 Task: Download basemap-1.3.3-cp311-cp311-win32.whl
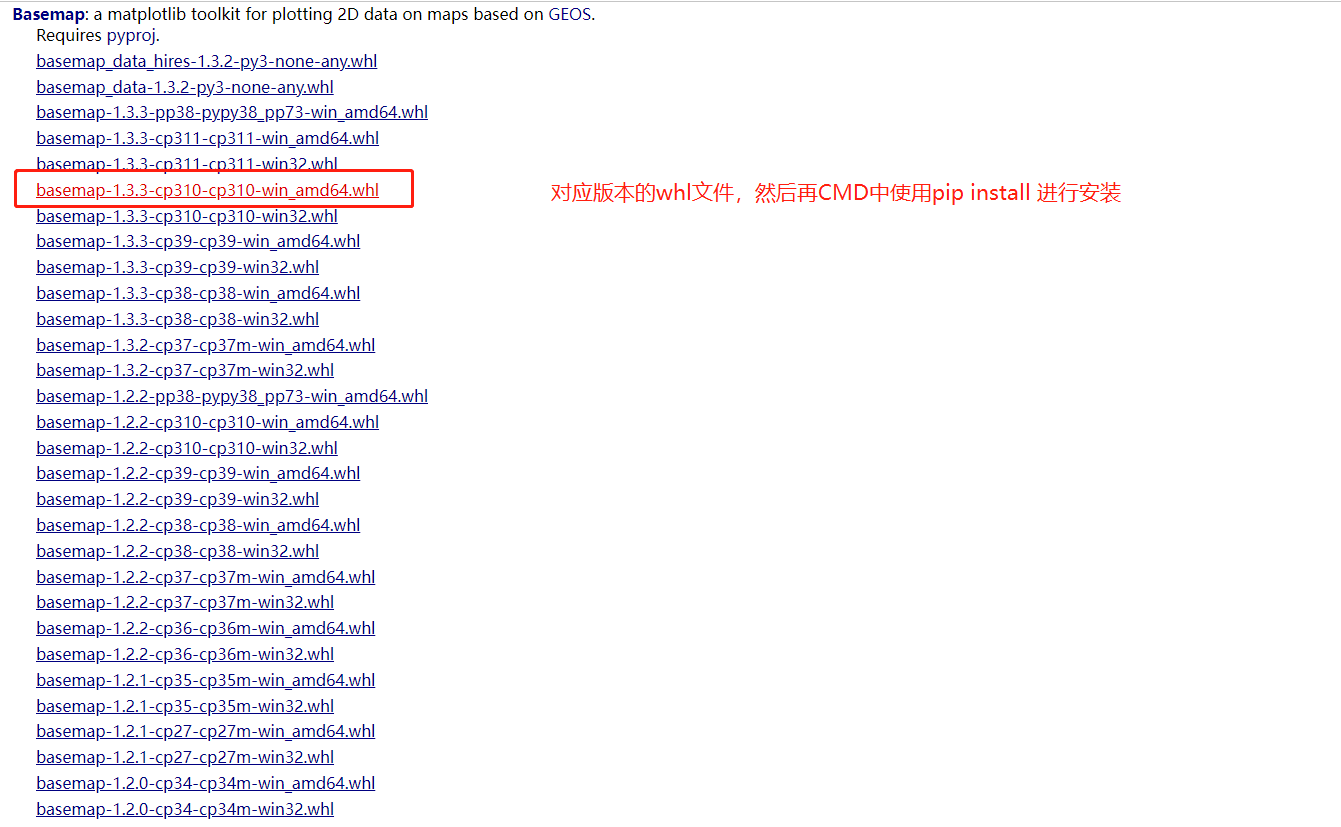[187, 164]
